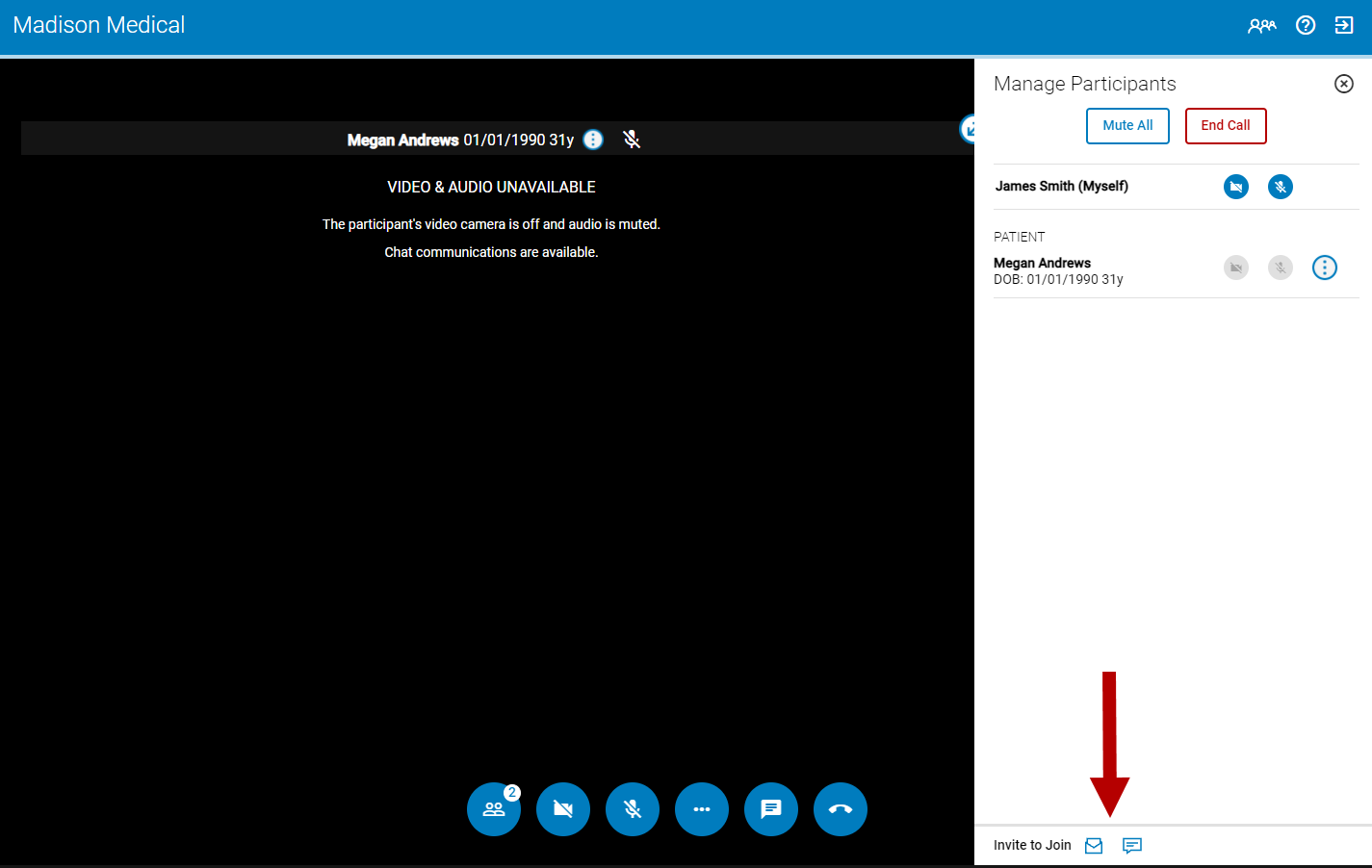Open the chat button in call controls
The width and height of the screenshot is (1372, 868).
tap(771, 809)
